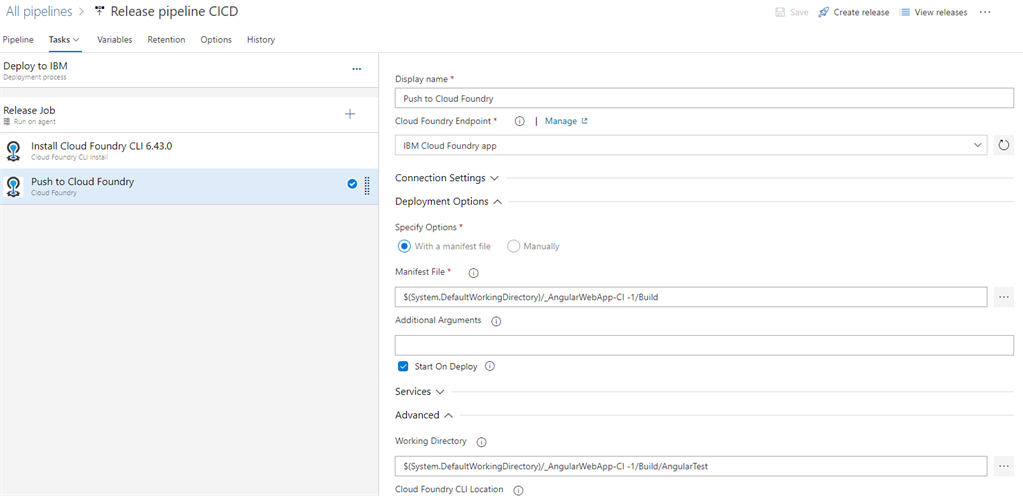Refresh the Cloud Foundry Endpoint list
The image size is (1023, 496).
1004,146
